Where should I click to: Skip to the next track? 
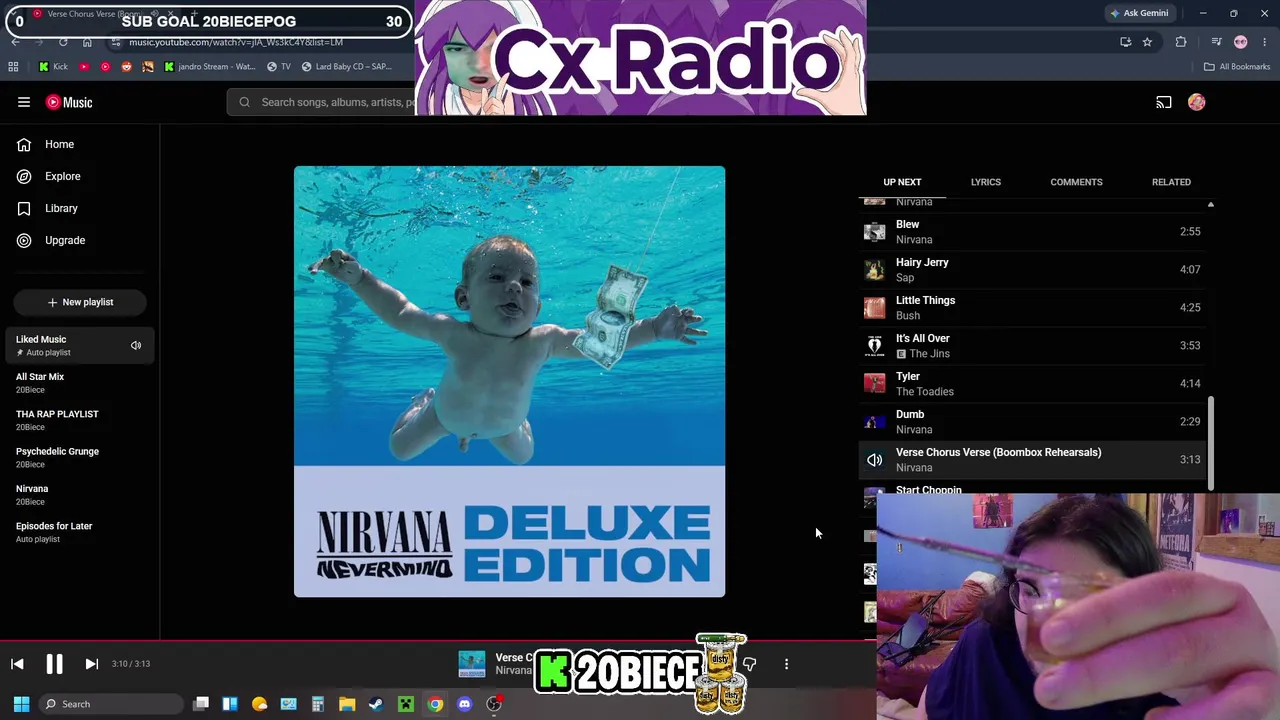(91, 664)
